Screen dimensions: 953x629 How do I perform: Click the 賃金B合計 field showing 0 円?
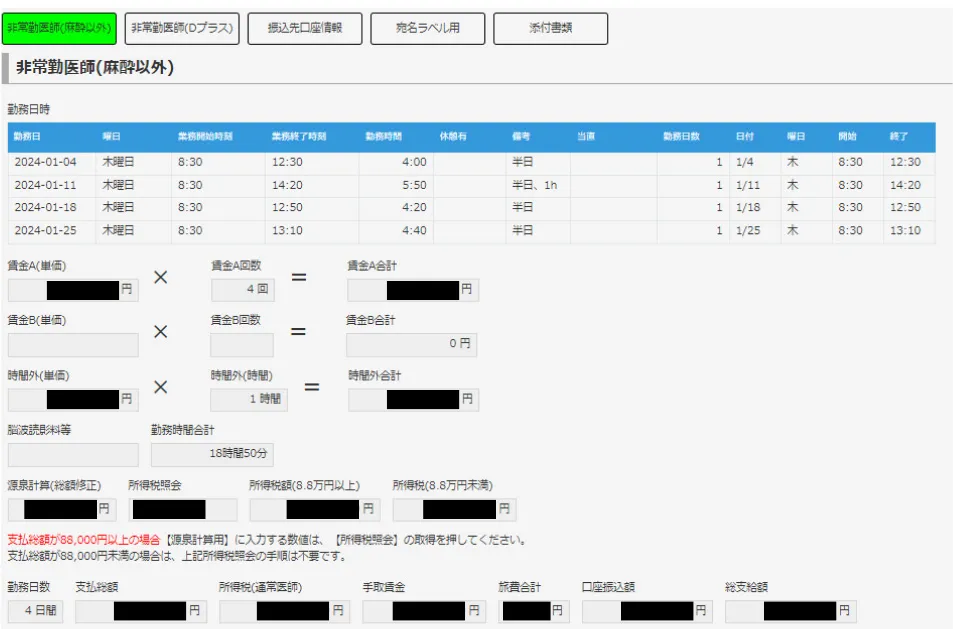[410, 345]
